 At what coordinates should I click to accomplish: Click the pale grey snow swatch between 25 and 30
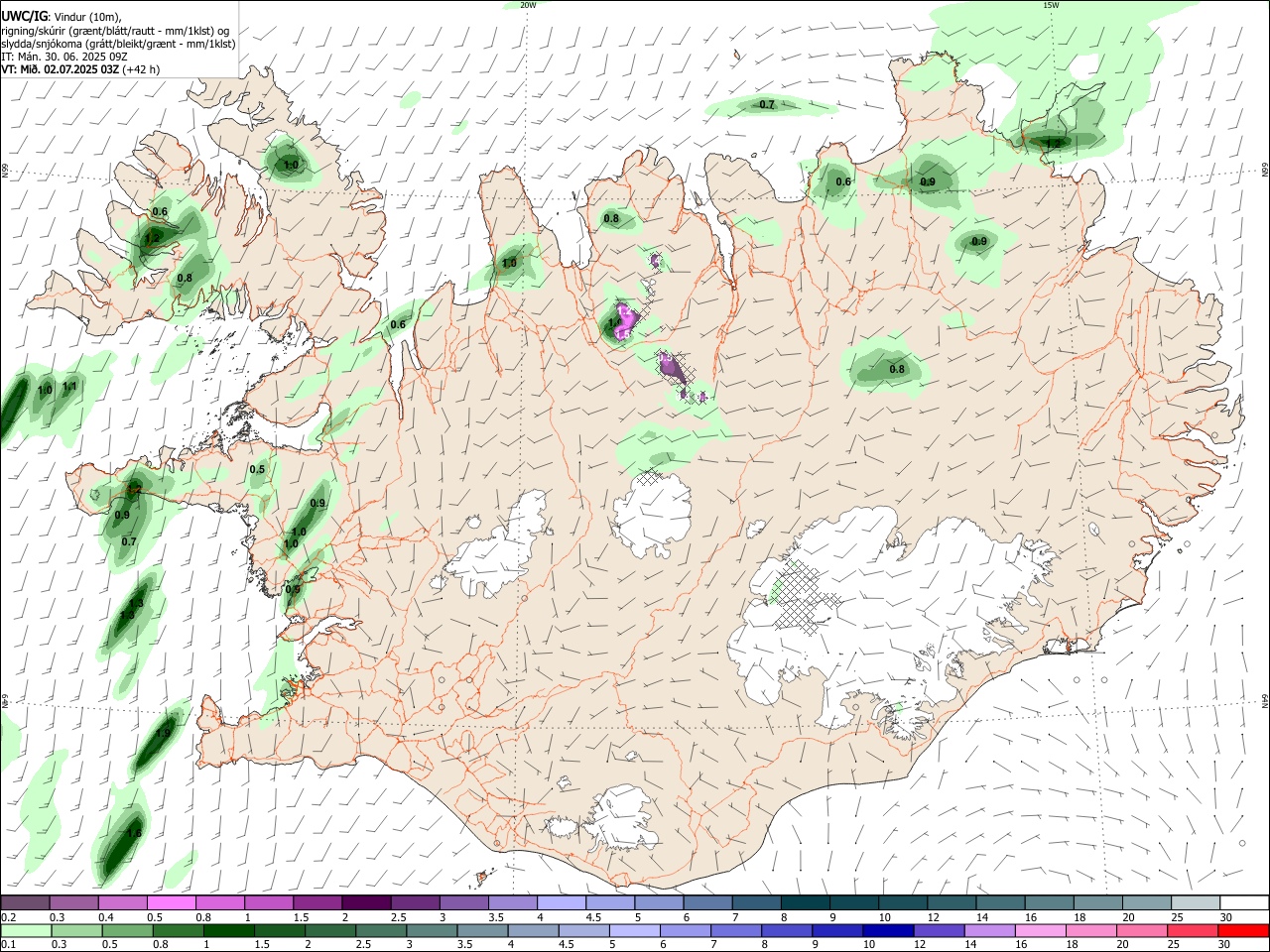click(x=1196, y=903)
